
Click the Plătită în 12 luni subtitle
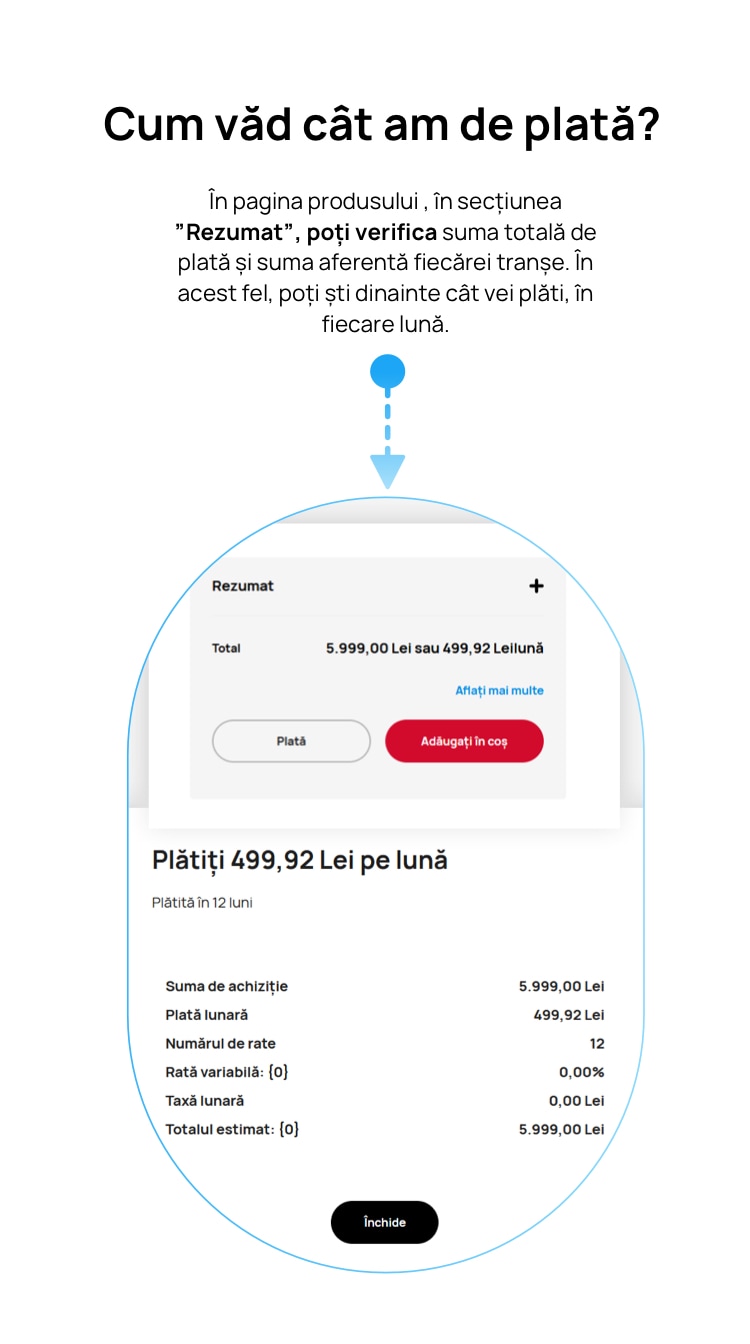coord(202,902)
